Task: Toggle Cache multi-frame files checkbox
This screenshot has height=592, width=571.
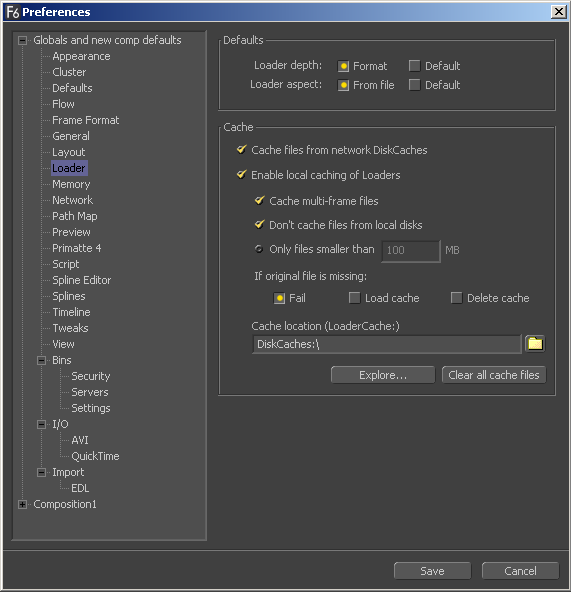Action: pyautogui.click(x=259, y=200)
